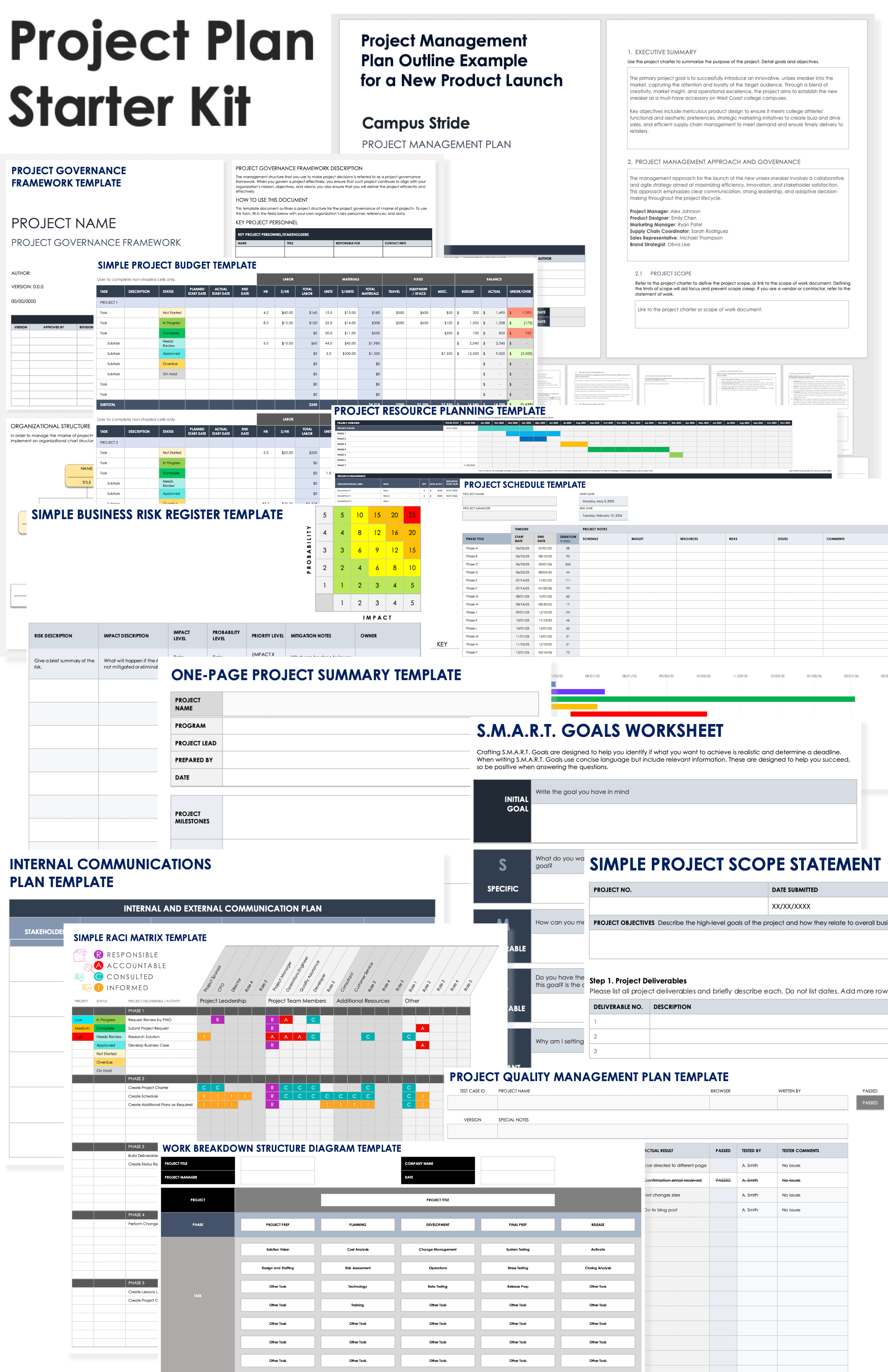Click the red A Accountable legend icon
Screen dimensions: 888x1372
coord(99,965)
